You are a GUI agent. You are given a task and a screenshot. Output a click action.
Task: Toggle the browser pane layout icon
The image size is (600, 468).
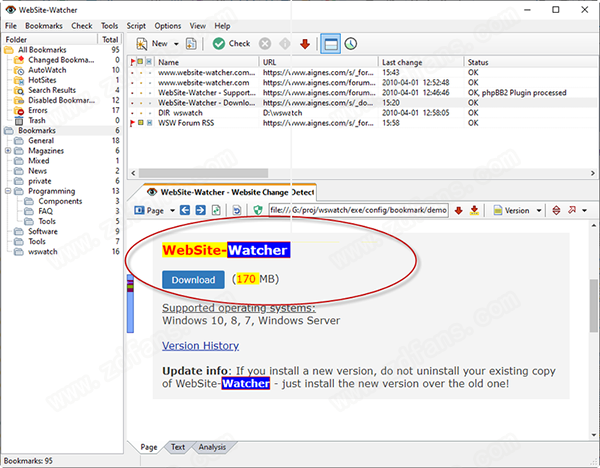pos(331,44)
